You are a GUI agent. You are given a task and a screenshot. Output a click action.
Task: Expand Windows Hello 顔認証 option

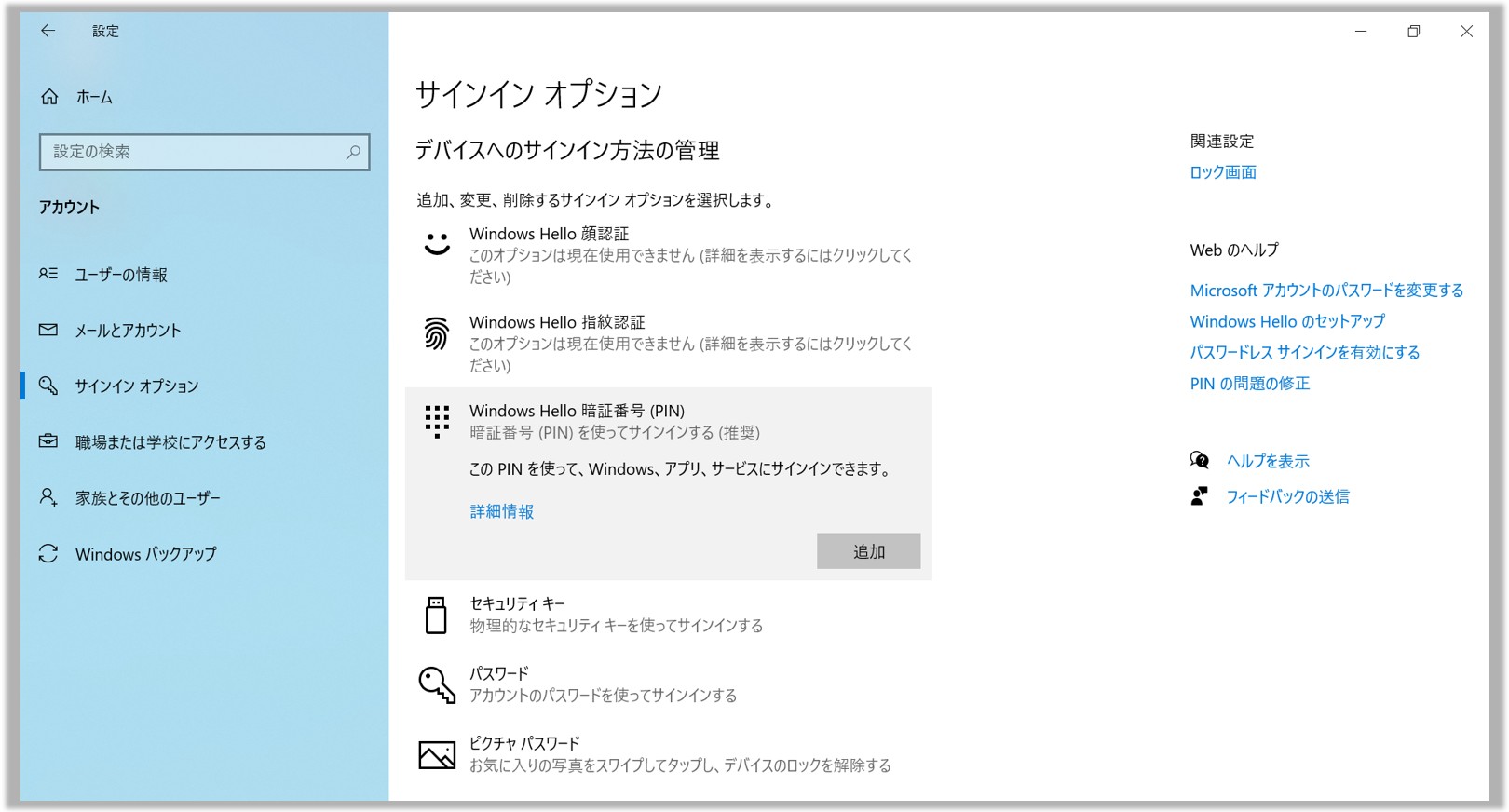[669, 255]
